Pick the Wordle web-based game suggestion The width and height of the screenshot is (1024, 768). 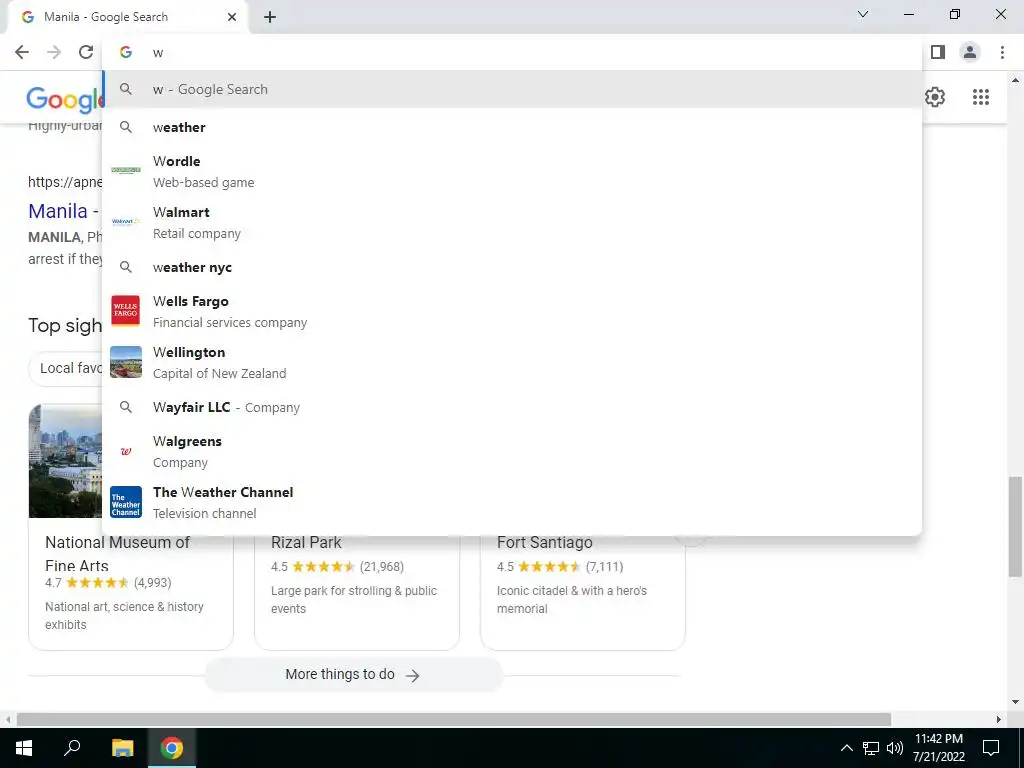[512, 171]
